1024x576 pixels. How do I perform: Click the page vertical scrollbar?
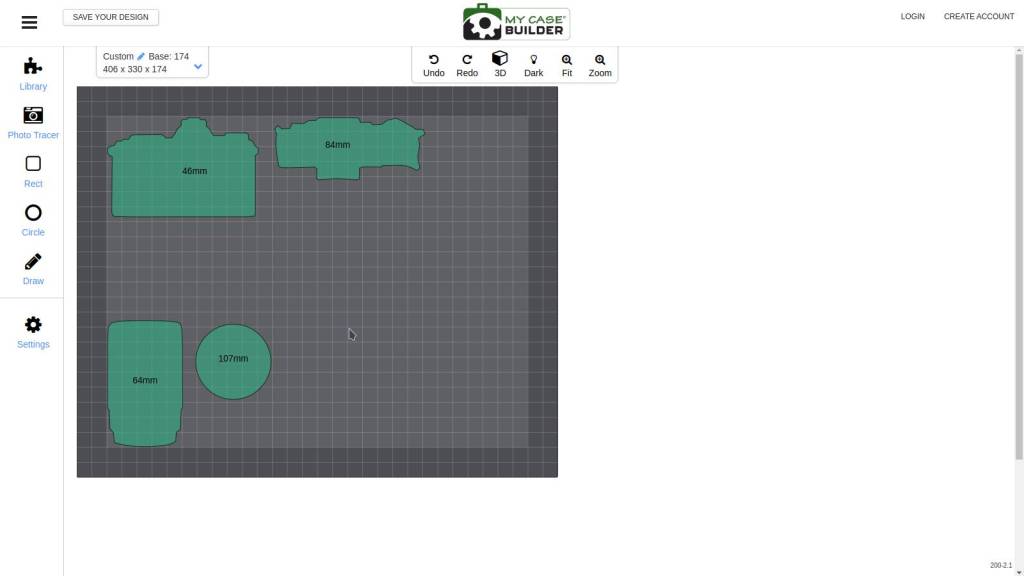[x=1019, y=255]
